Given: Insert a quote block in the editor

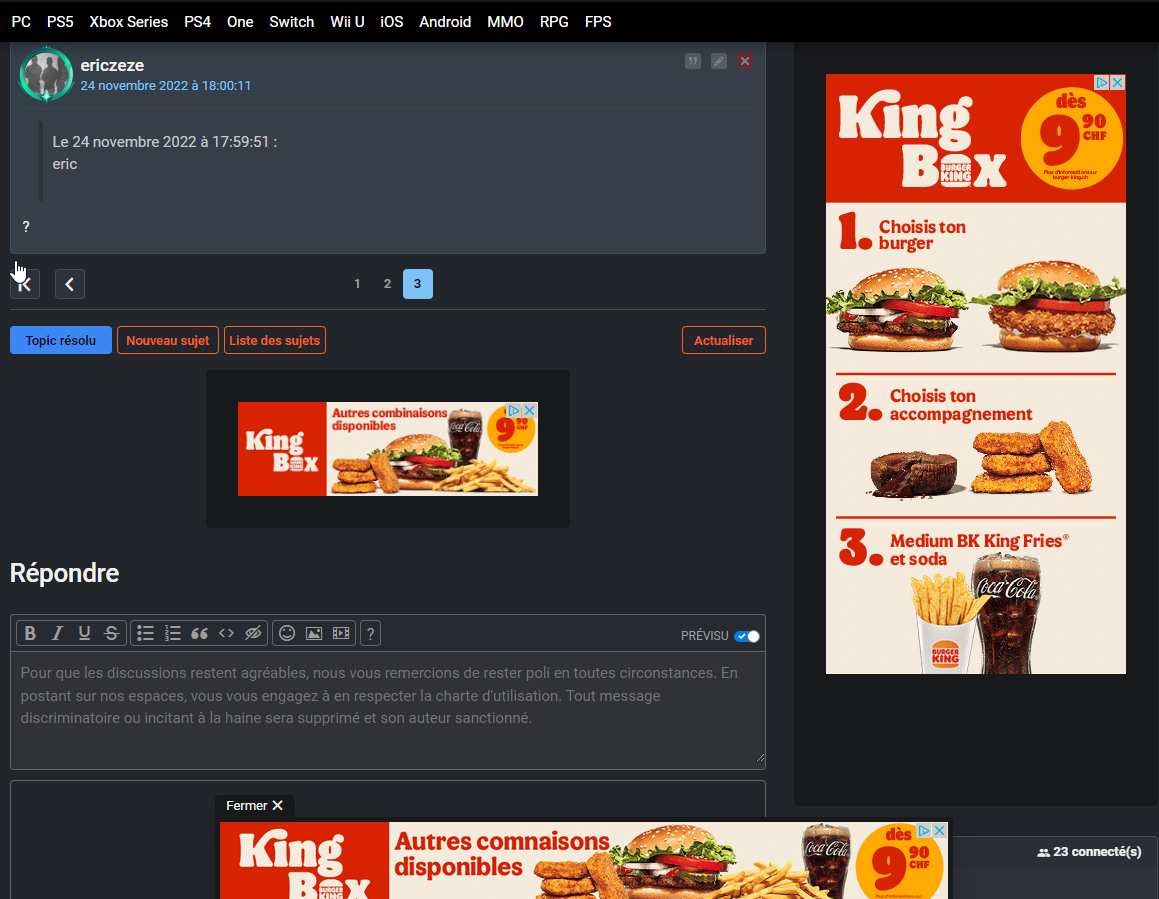Looking at the screenshot, I should pos(199,633).
